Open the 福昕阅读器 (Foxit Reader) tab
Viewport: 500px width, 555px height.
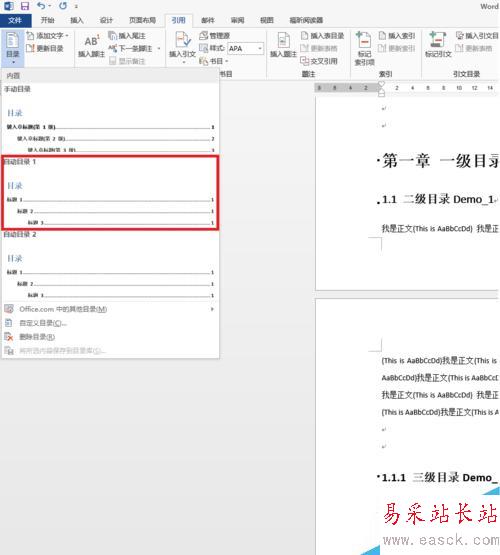pyautogui.click(x=306, y=20)
